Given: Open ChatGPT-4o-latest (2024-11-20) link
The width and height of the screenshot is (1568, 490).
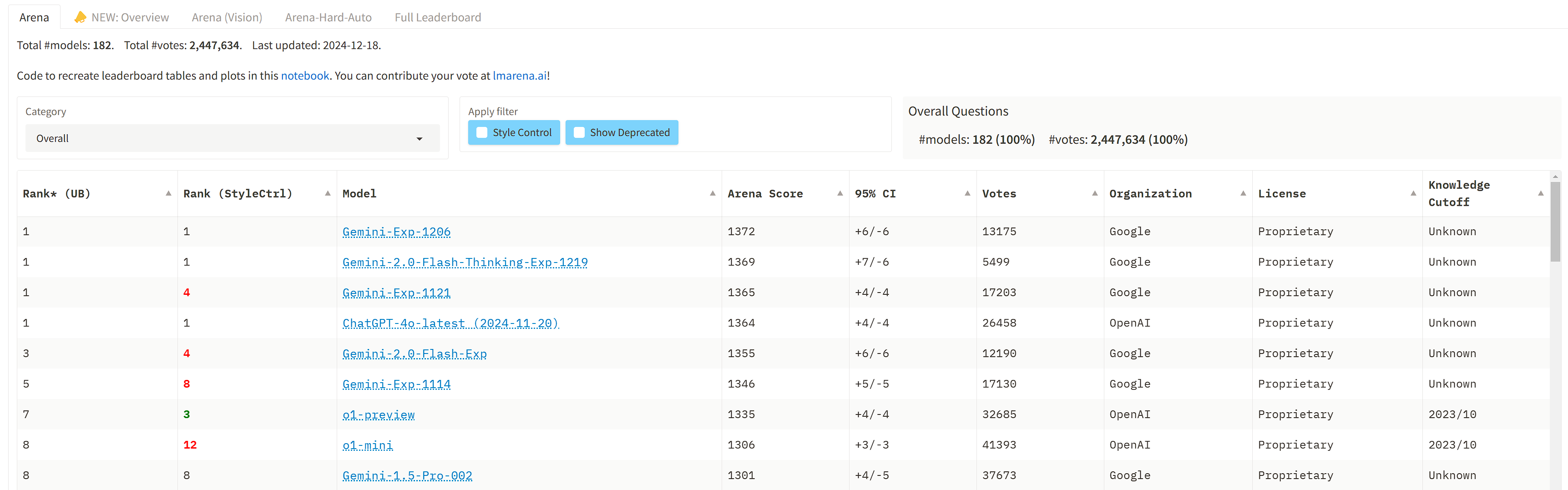Looking at the screenshot, I should [x=450, y=323].
